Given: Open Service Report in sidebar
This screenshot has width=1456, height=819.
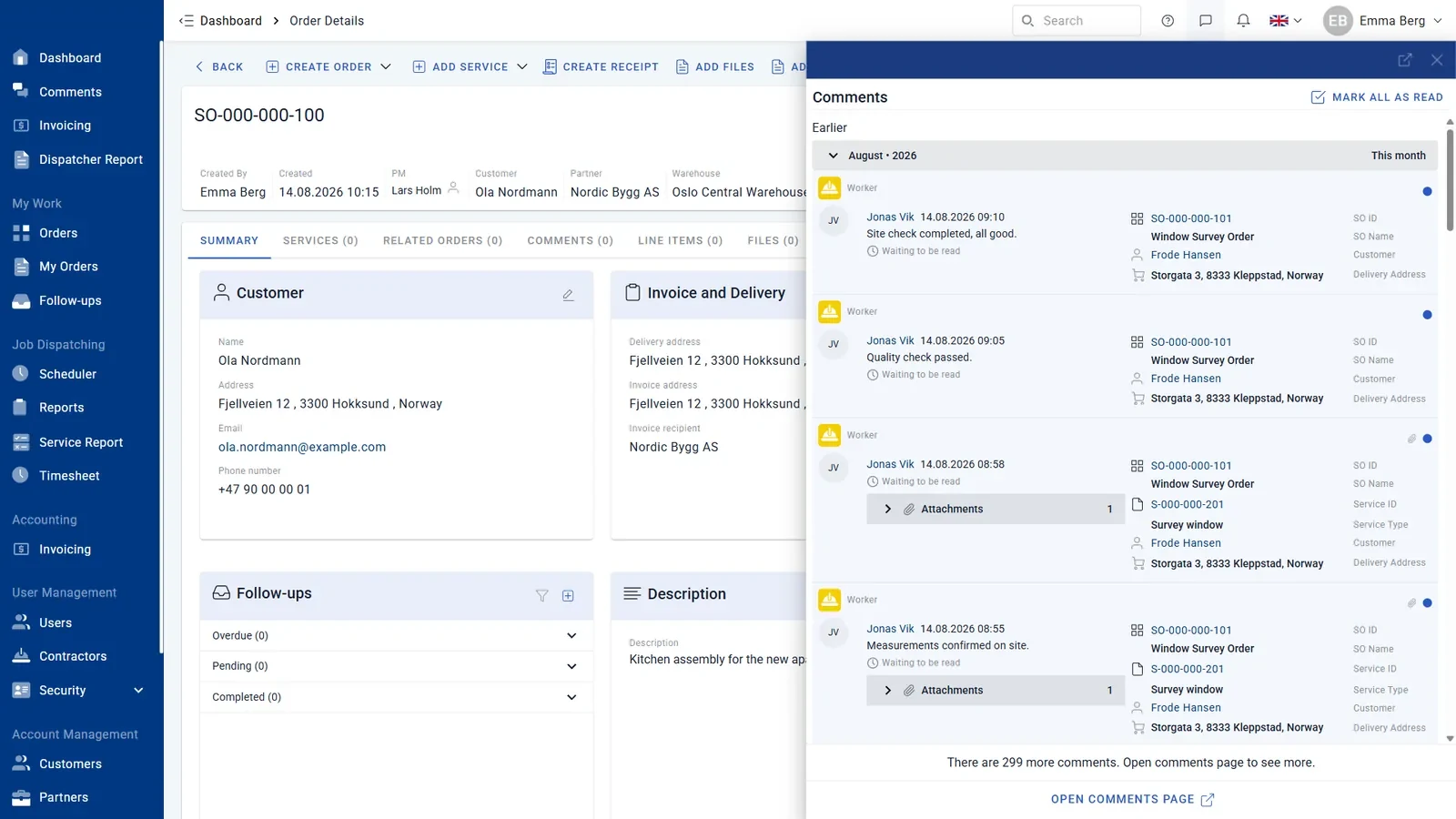Looking at the screenshot, I should [82, 442].
